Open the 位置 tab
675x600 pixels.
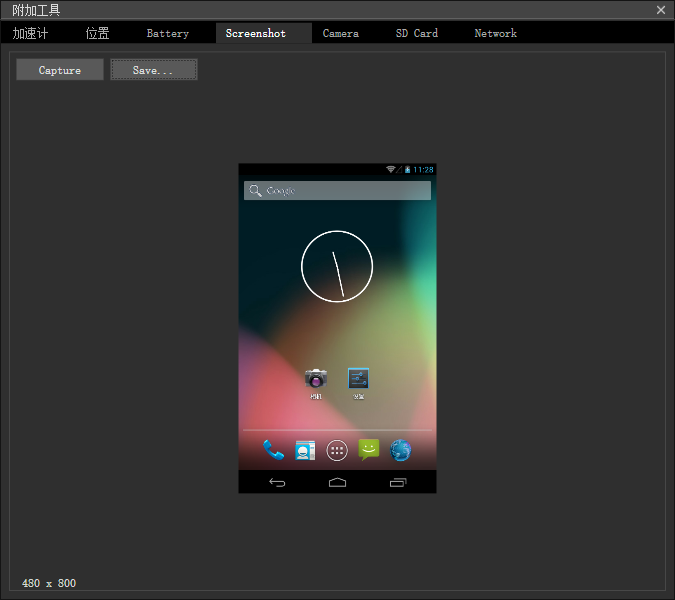(x=98, y=33)
